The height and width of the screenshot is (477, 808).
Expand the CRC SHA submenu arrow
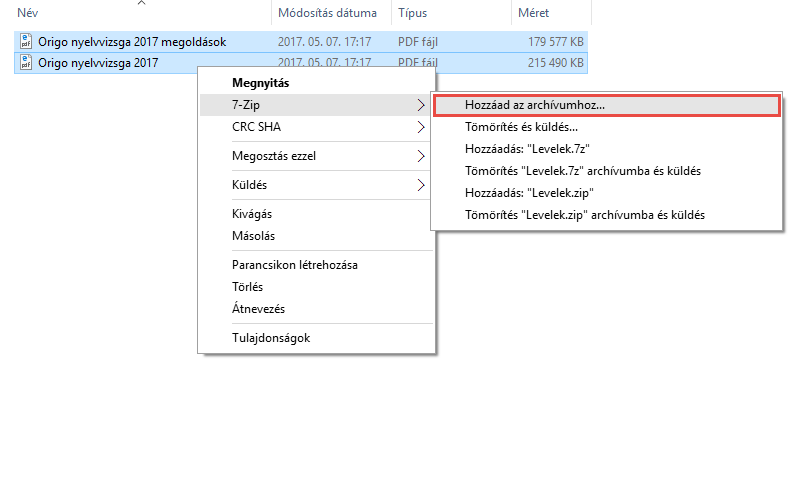[x=421, y=127]
